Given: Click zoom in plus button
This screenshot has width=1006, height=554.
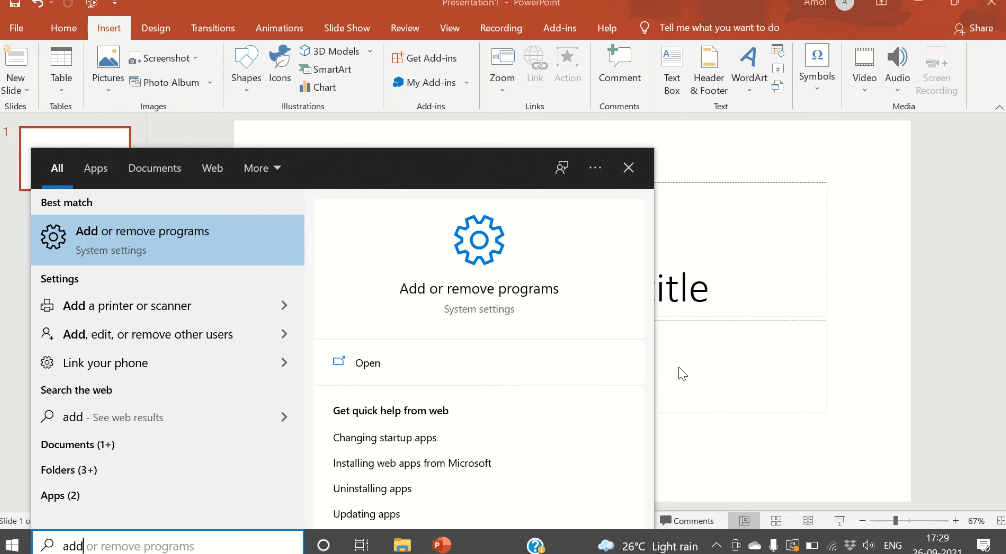Looking at the screenshot, I should click(x=955, y=521).
